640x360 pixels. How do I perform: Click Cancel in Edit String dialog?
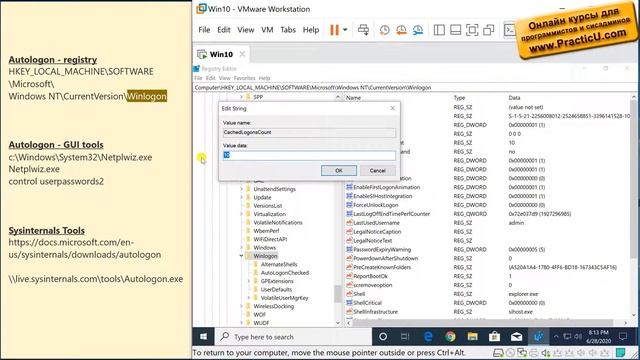point(378,171)
